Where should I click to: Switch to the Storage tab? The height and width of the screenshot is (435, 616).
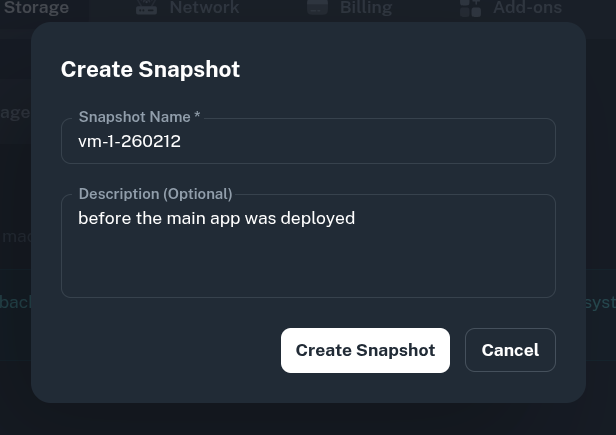pyautogui.click(x=36, y=8)
